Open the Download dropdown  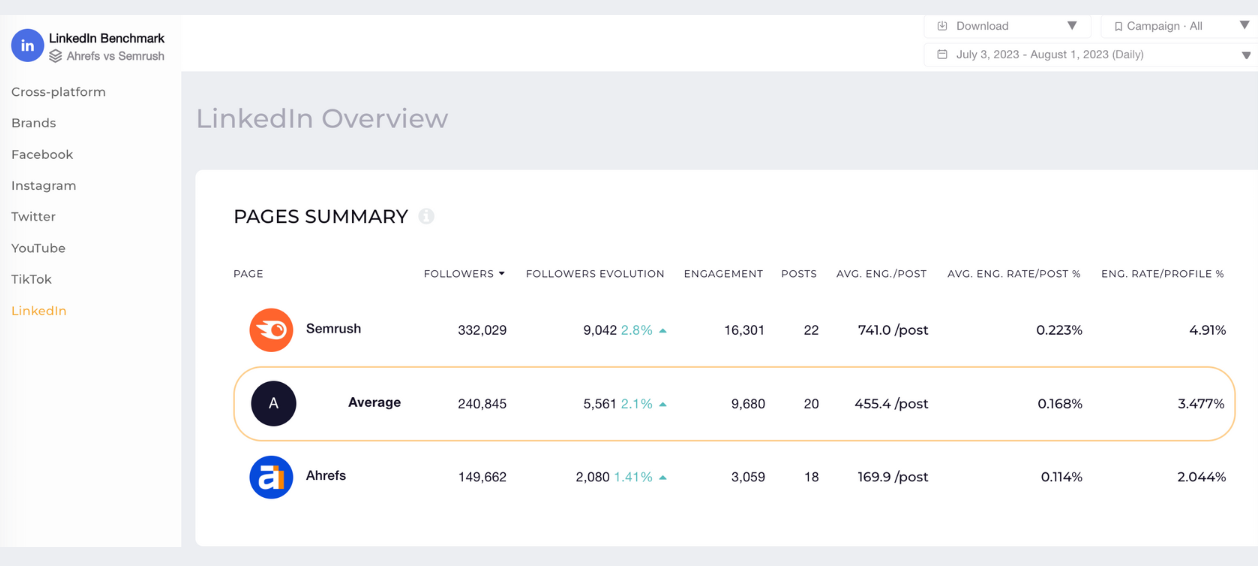tap(1007, 26)
